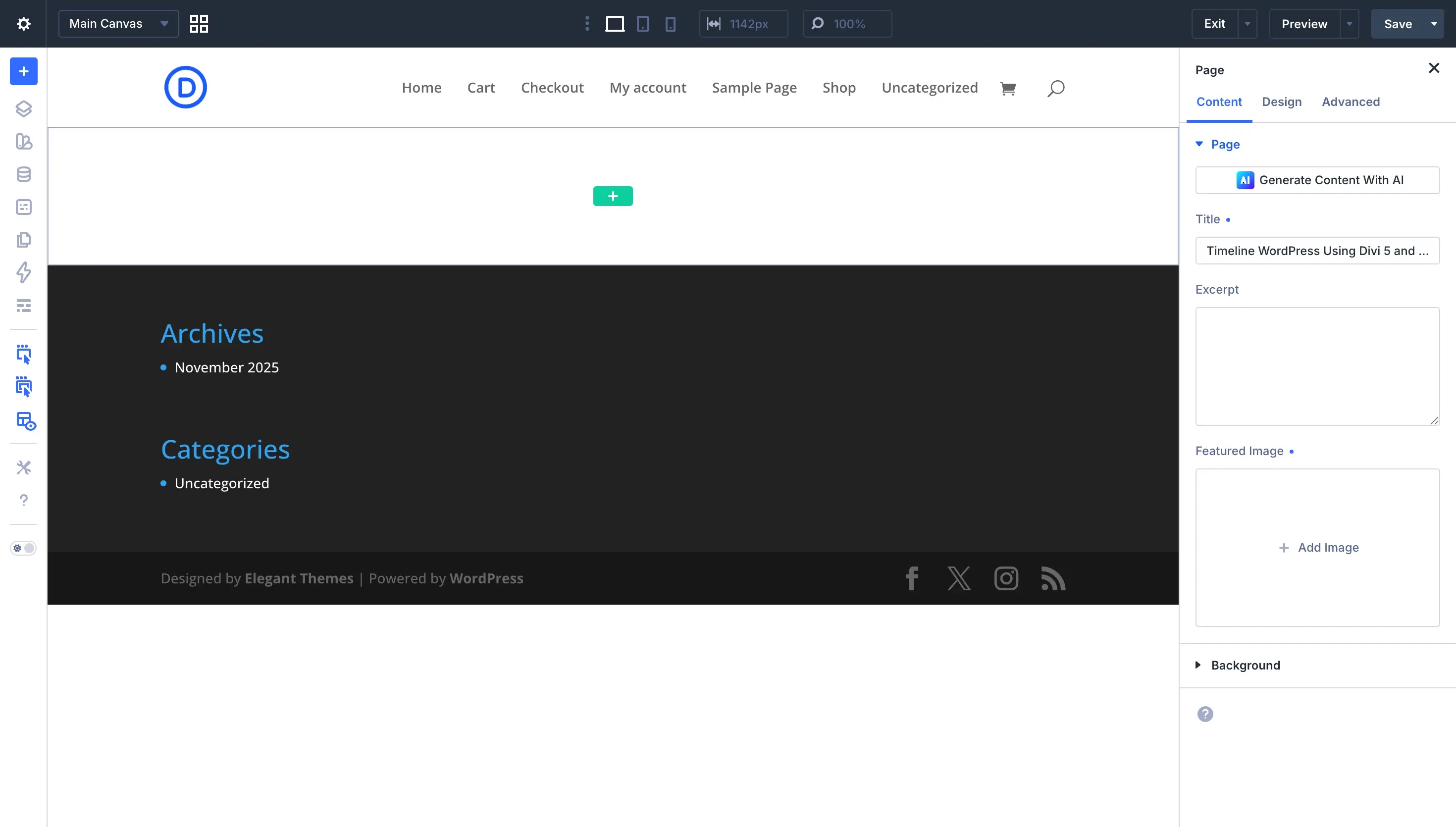The image size is (1456, 827).
Task: Click the Divi logo in site header
Action: point(186,87)
